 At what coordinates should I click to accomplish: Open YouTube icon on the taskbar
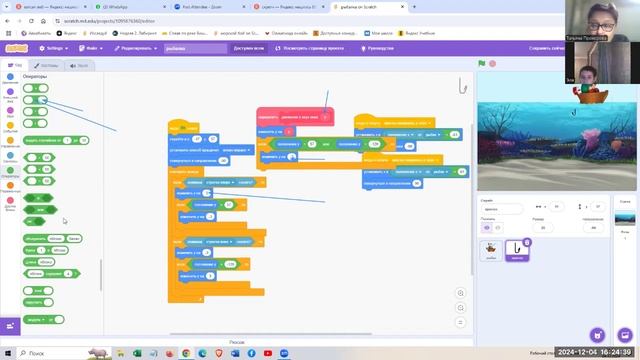(268, 353)
